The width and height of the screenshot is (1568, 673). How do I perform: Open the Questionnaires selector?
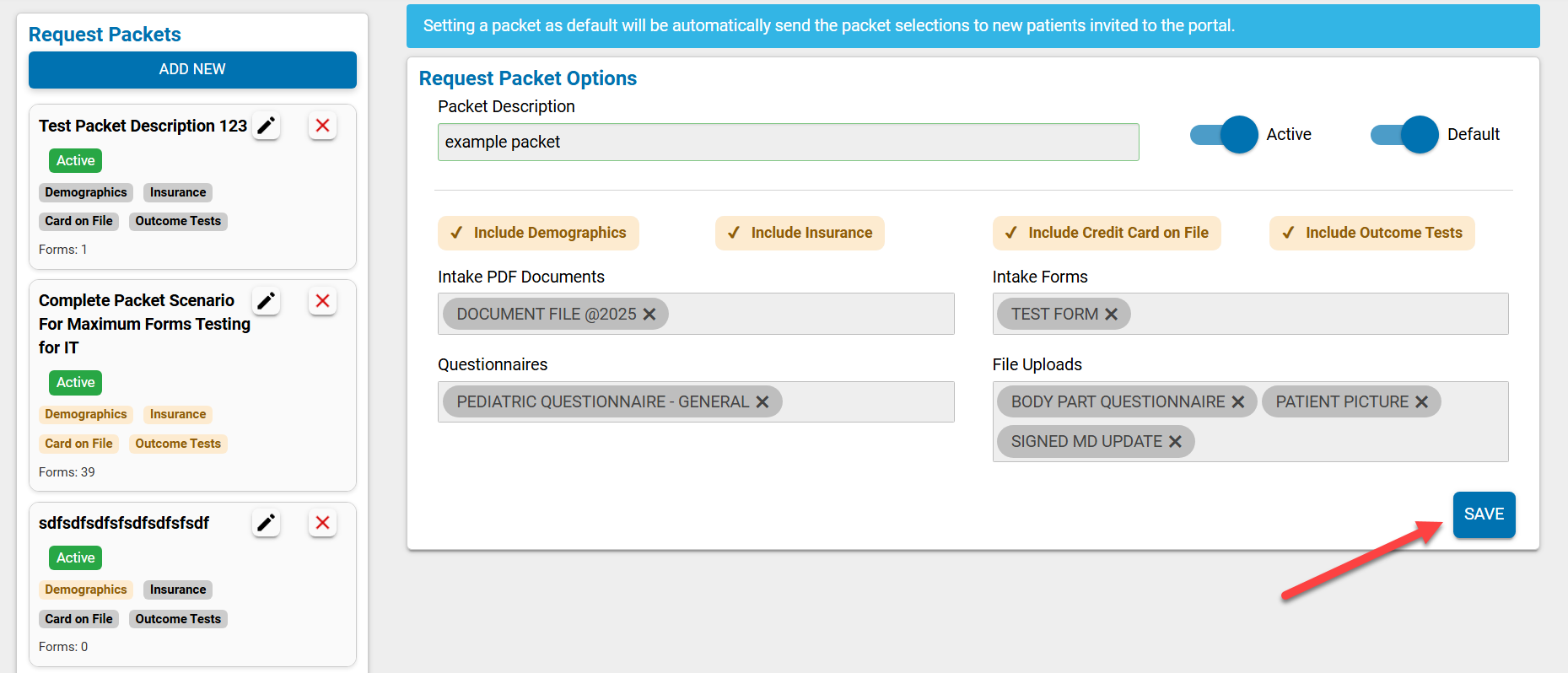pos(869,401)
